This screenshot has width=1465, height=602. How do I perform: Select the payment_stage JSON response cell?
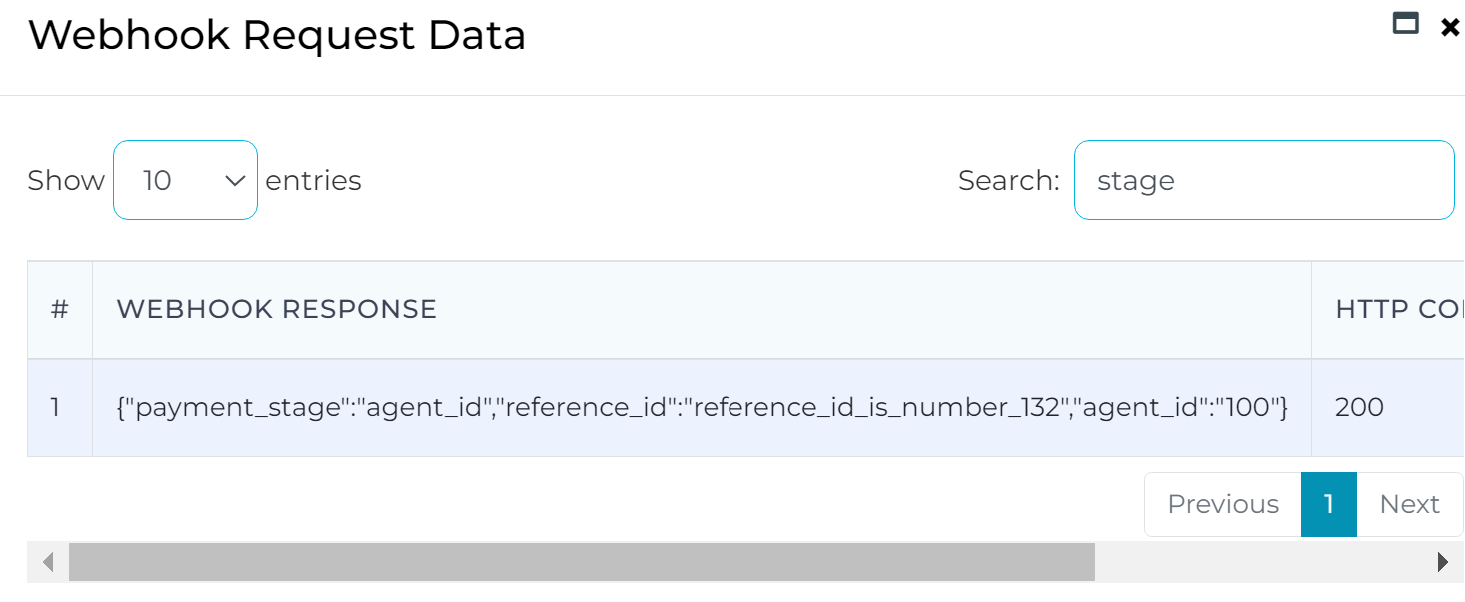702,407
